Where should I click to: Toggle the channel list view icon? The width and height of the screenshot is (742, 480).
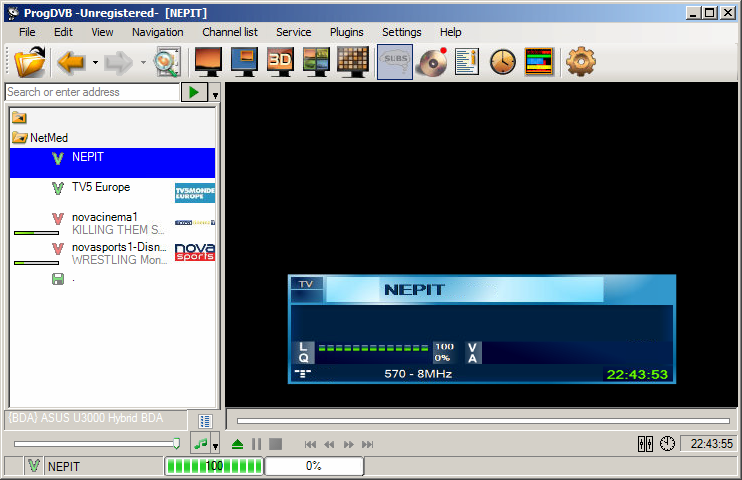205,421
